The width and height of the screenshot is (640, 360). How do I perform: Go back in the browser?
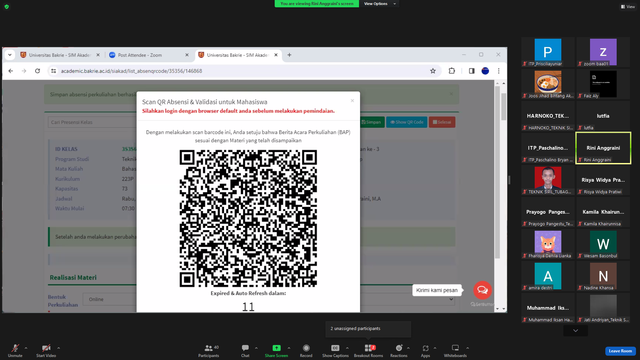pyautogui.click(x=11, y=71)
